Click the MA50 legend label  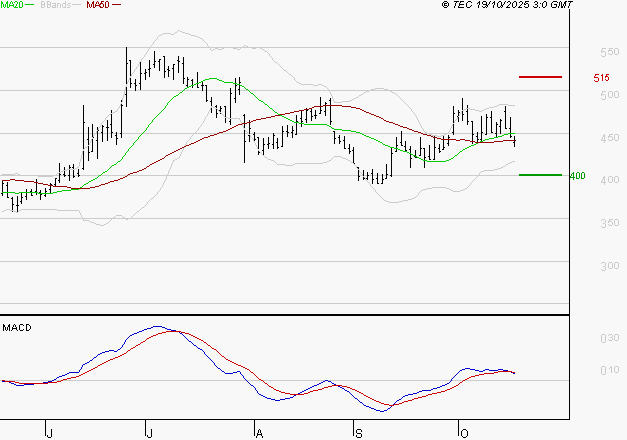(x=98, y=5)
